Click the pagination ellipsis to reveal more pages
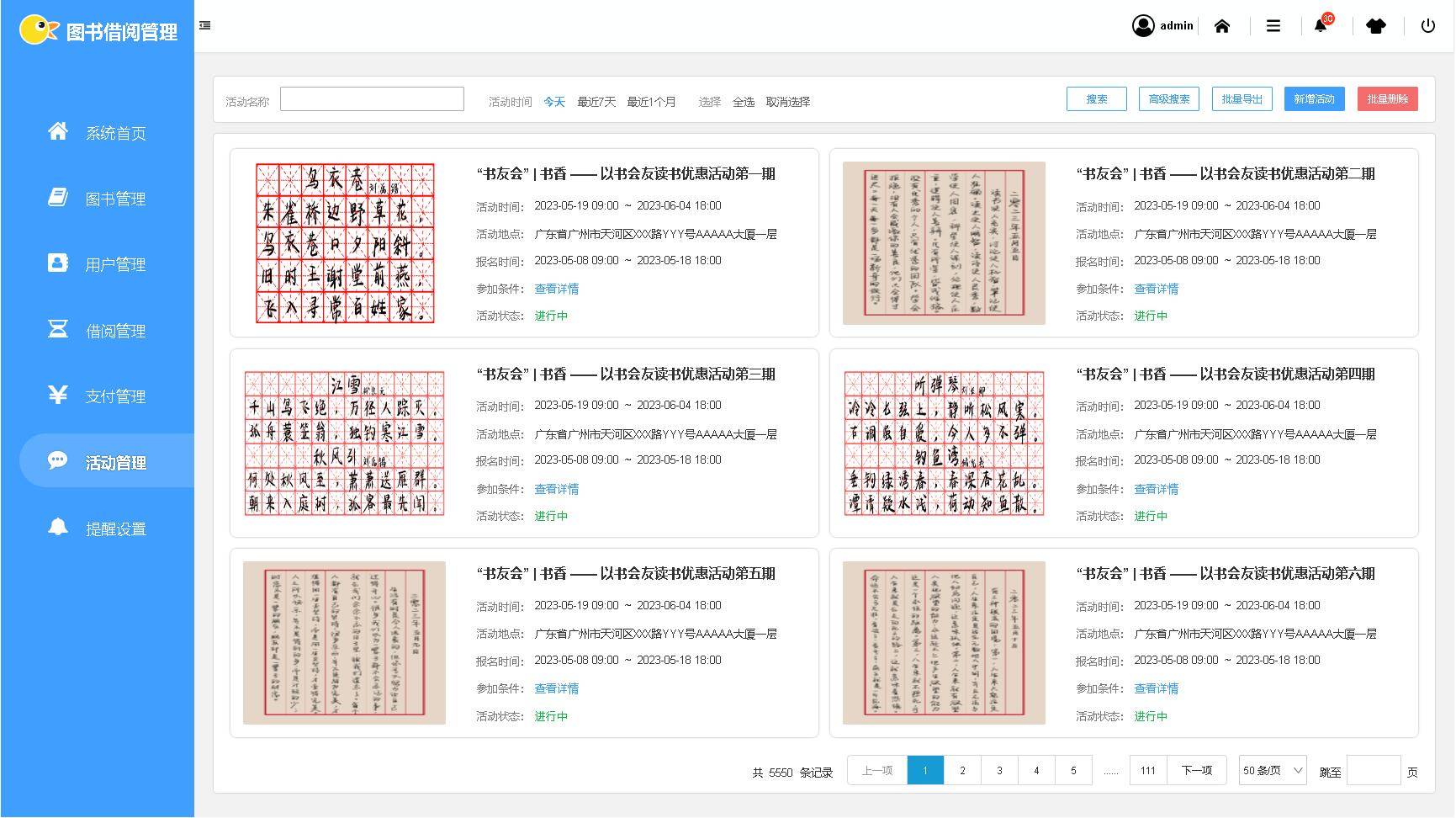1456x818 pixels. (x=1110, y=771)
